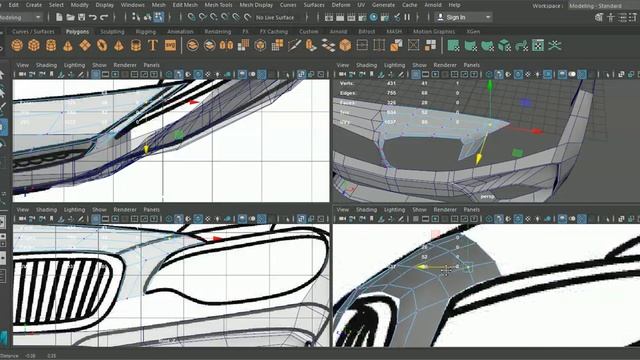The height and width of the screenshot is (360, 640).
Task: Toggle snap to curves magnet icon
Action: [202, 17]
